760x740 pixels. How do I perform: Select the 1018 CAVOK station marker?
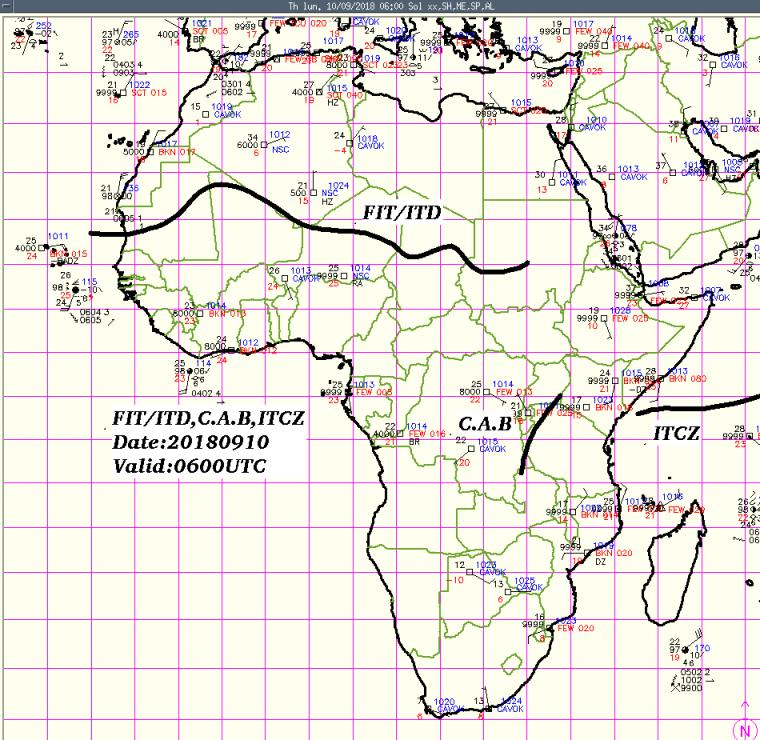pyautogui.click(x=351, y=144)
